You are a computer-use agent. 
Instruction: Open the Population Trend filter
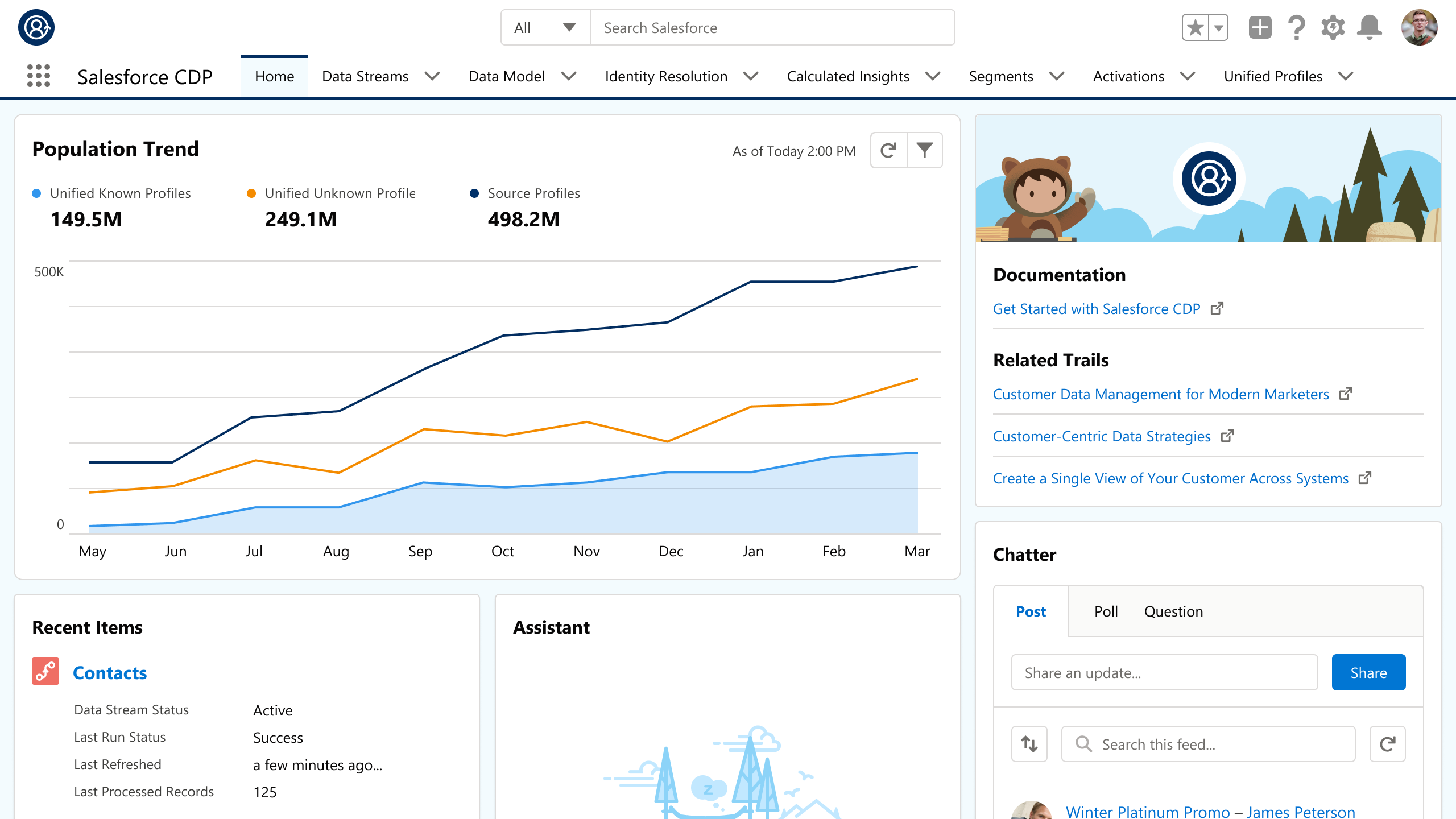(925, 150)
